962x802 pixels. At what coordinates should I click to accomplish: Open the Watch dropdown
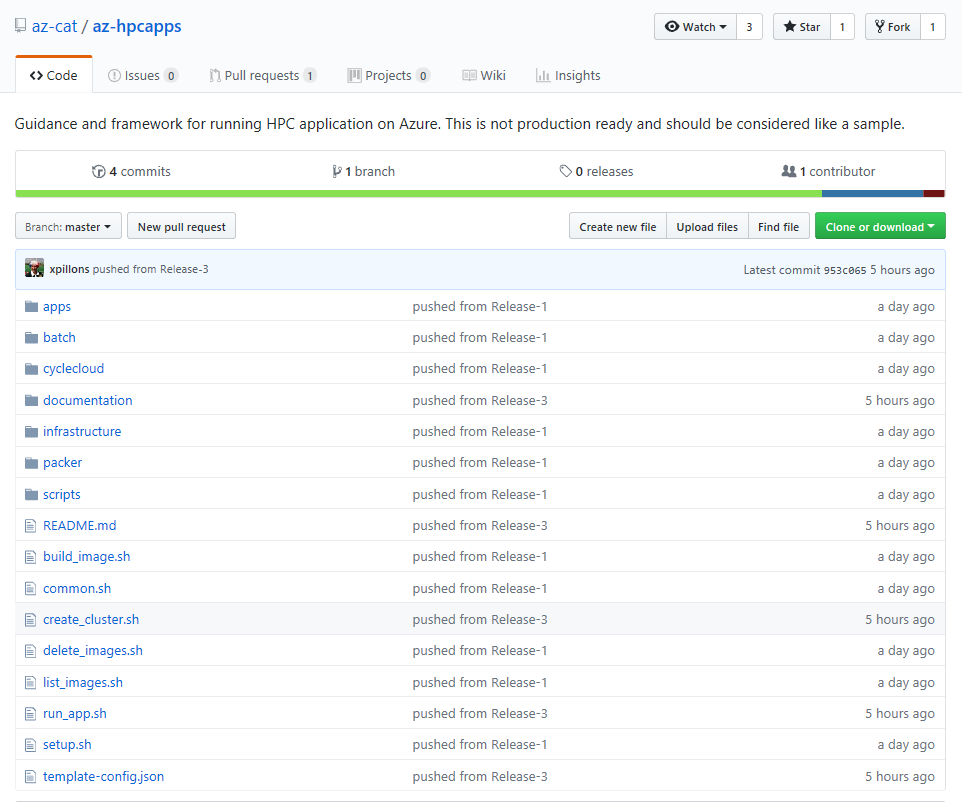pos(695,26)
